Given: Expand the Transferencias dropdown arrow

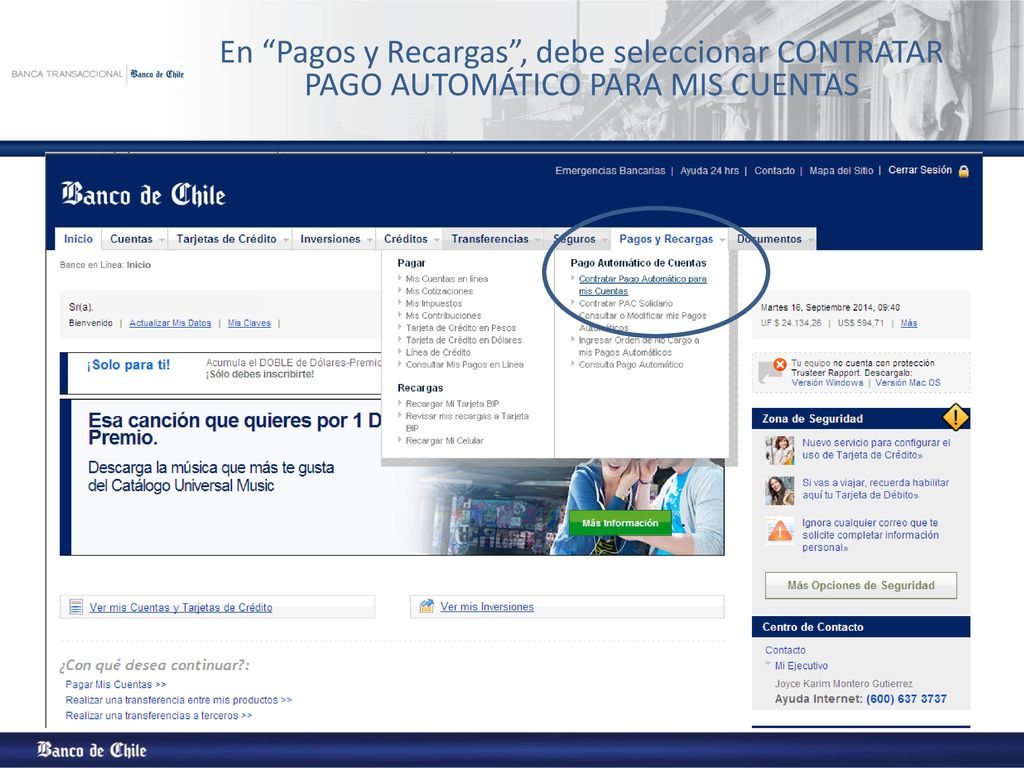Looking at the screenshot, I should pyautogui.click(x=537, y=240).
